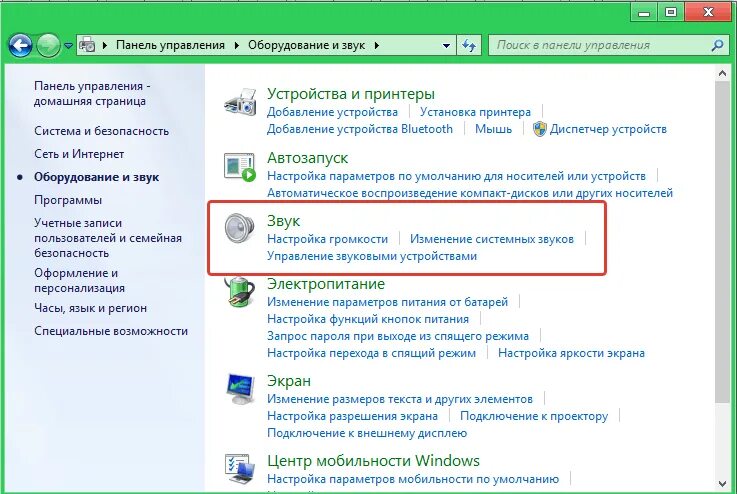Click Установка принтера link
The image size is (737, 494).
475,112
